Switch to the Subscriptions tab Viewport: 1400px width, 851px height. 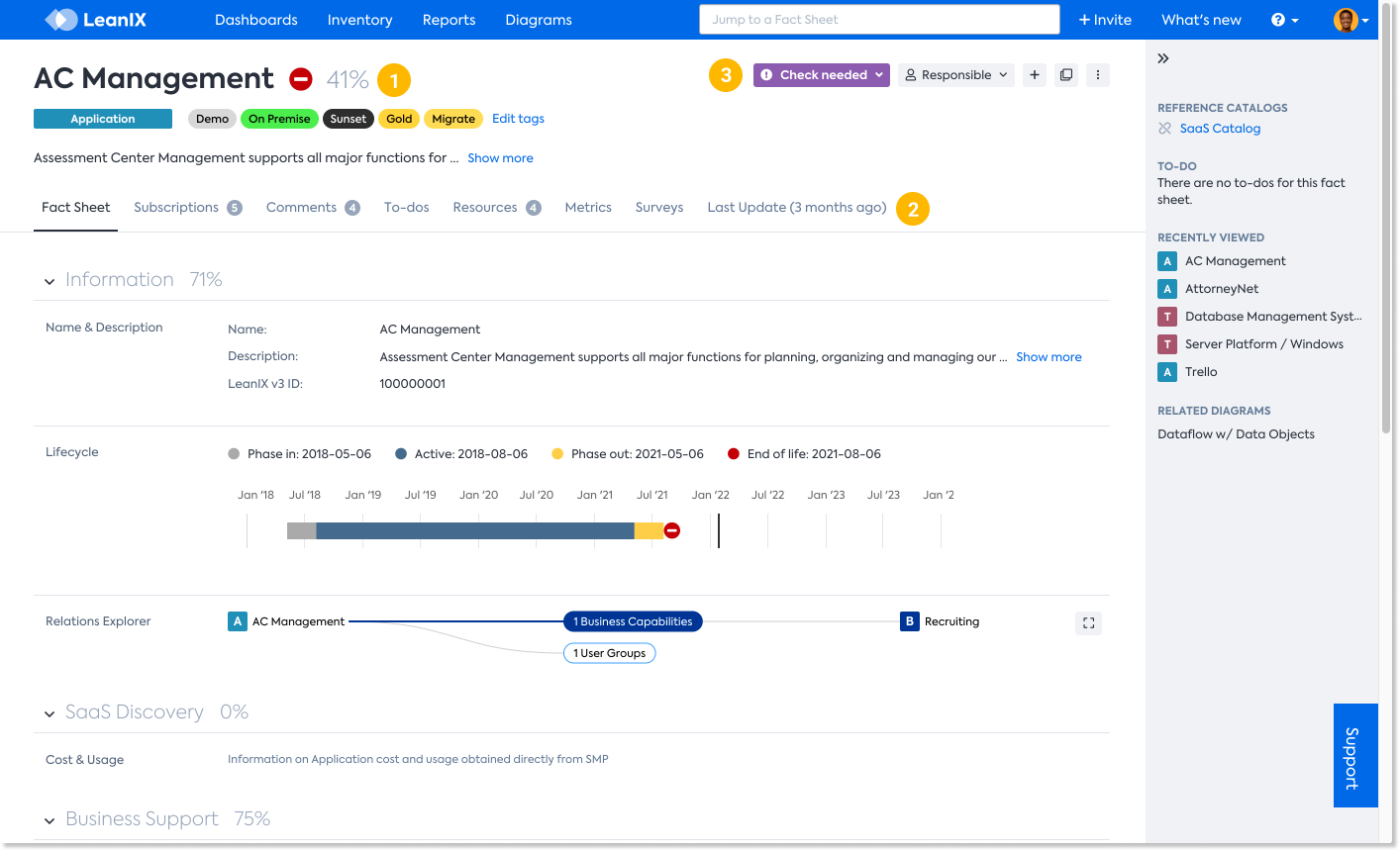click(188, 208)
